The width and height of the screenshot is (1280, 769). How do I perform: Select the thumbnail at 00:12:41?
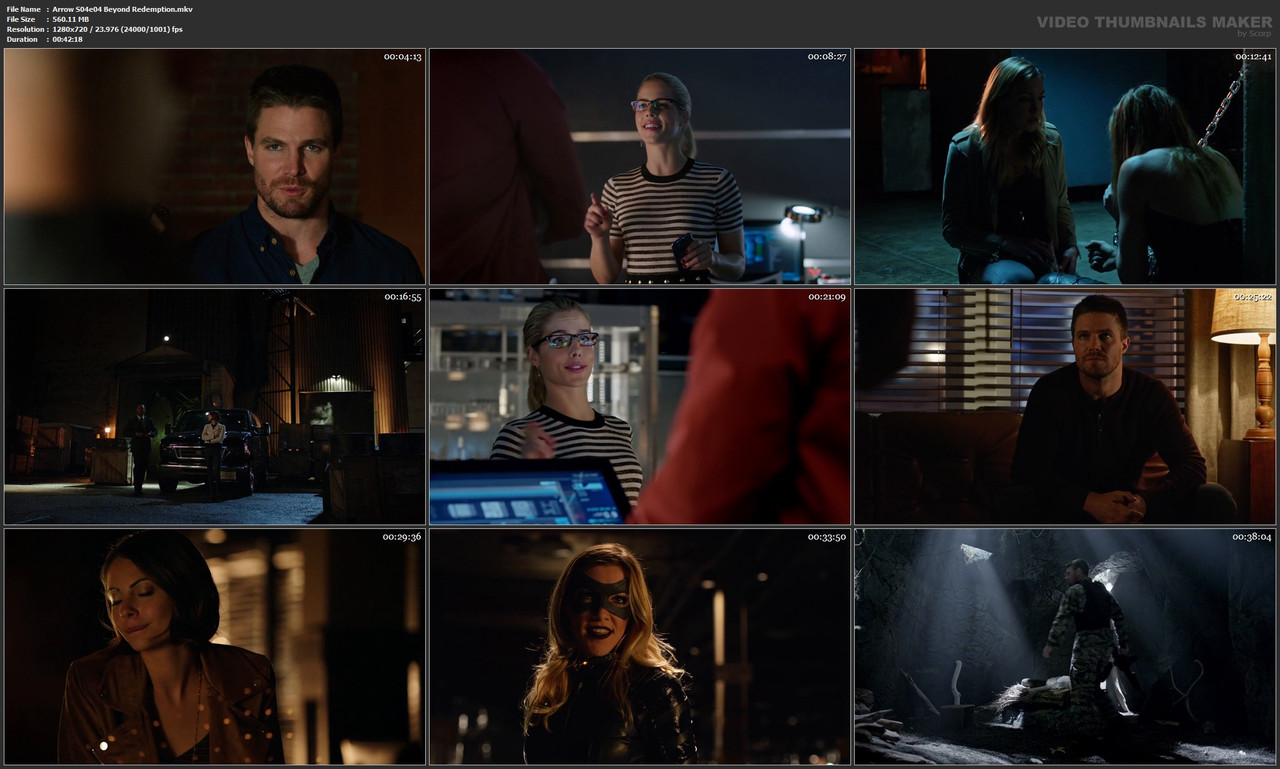coord(1065,166)
